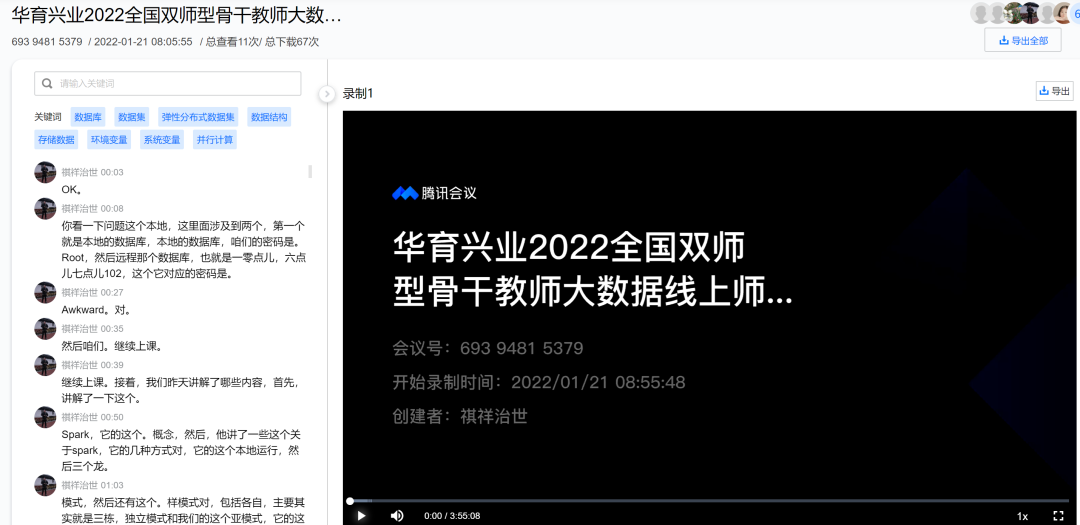Click the magnifier search icon
The height and width of the screenshot is (525, 1080).
pyautogui.click(x=47, y=83)
